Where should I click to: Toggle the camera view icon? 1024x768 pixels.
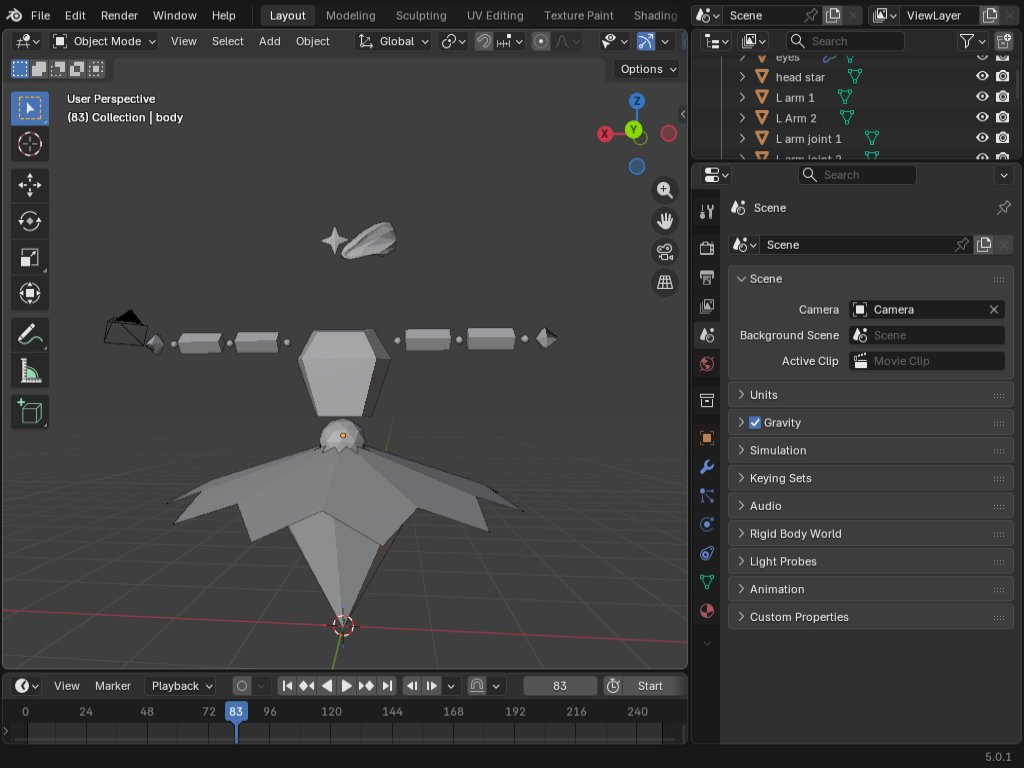click(x=665, y=251)
